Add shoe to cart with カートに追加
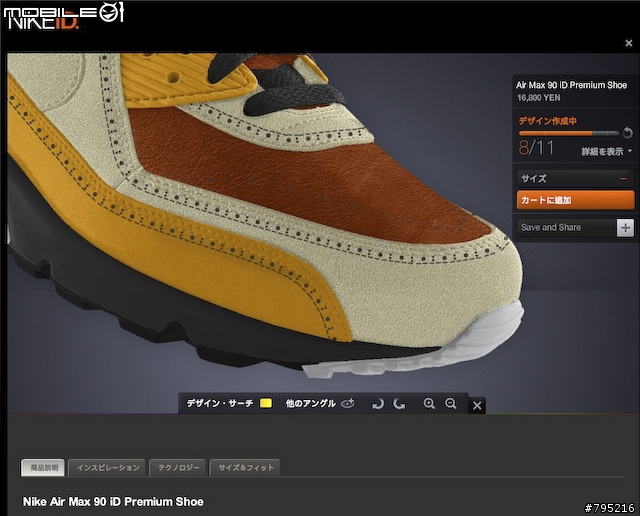Screen dimensions: 640x516 point(575,200)
